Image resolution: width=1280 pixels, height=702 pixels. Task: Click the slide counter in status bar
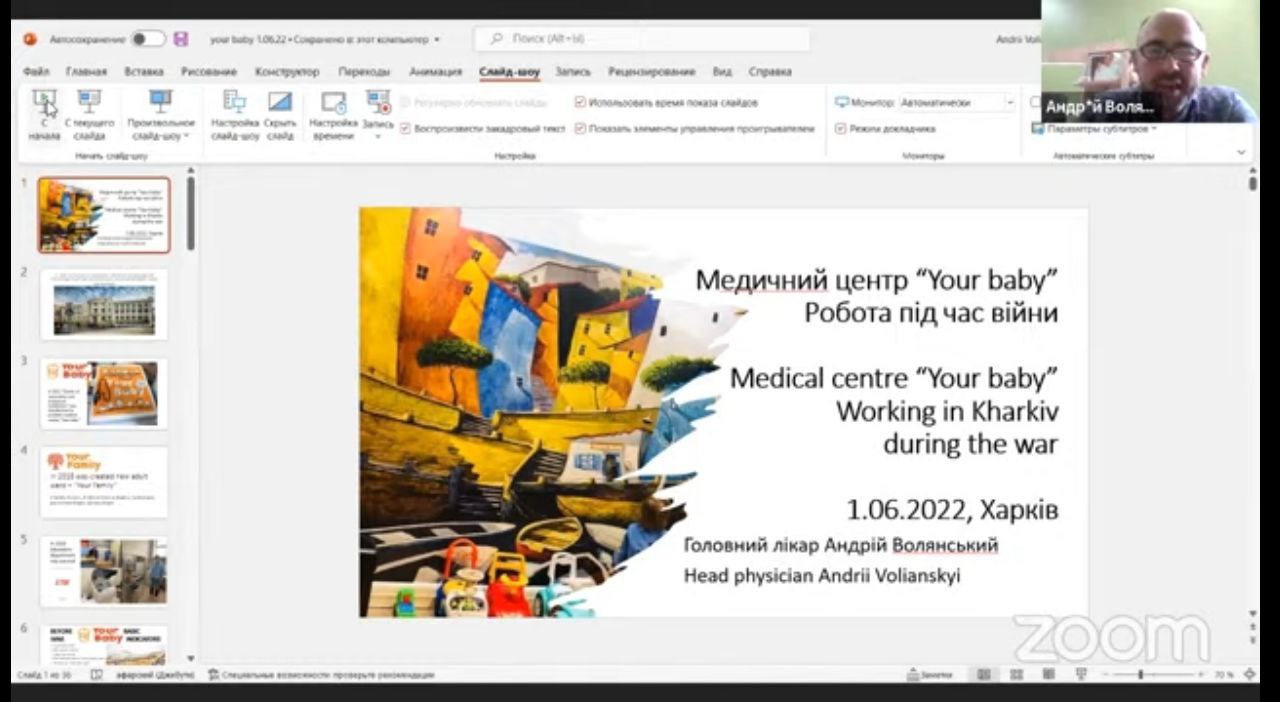click(43, 675)
